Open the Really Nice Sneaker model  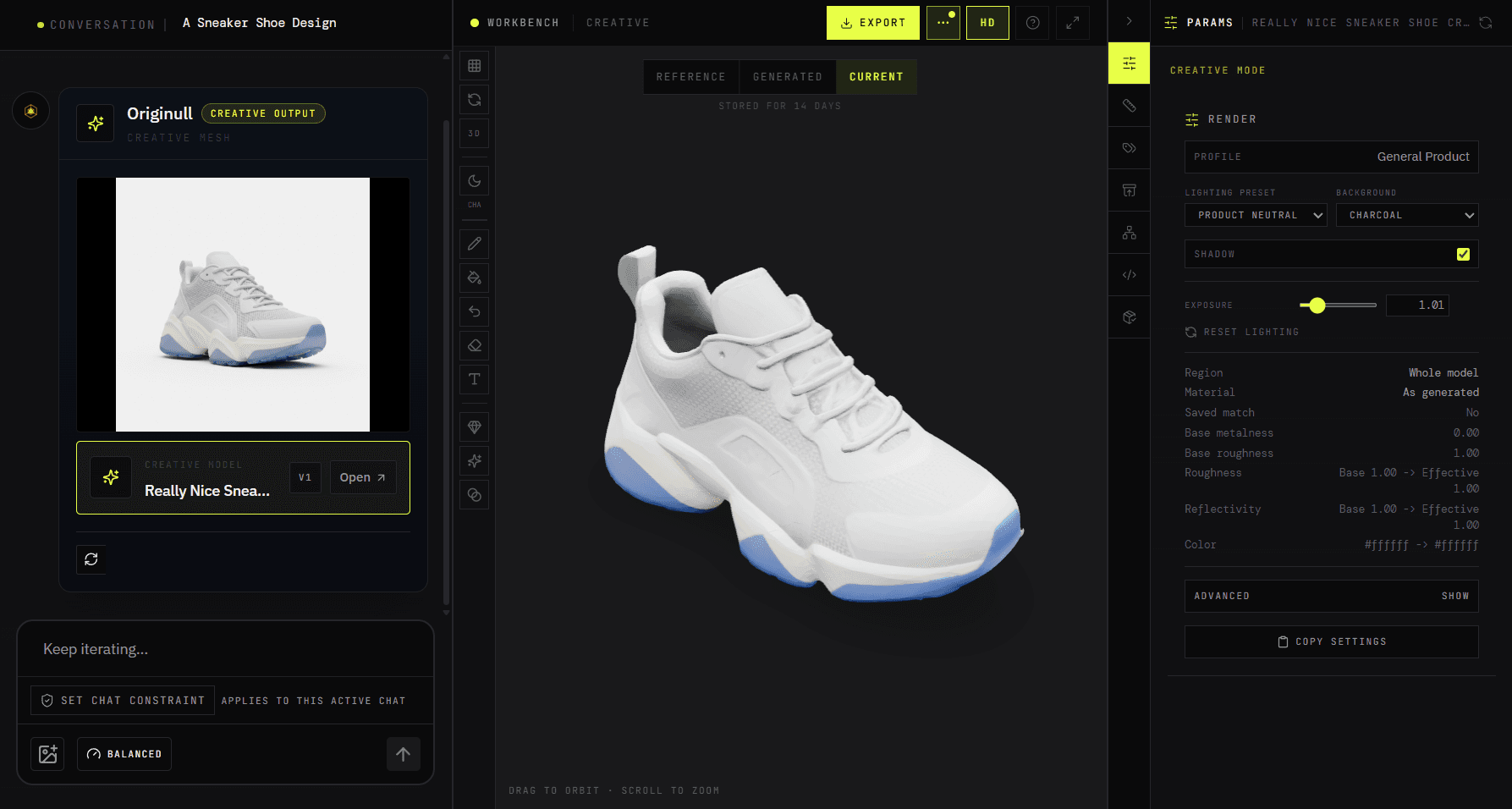tap(363, 477)
